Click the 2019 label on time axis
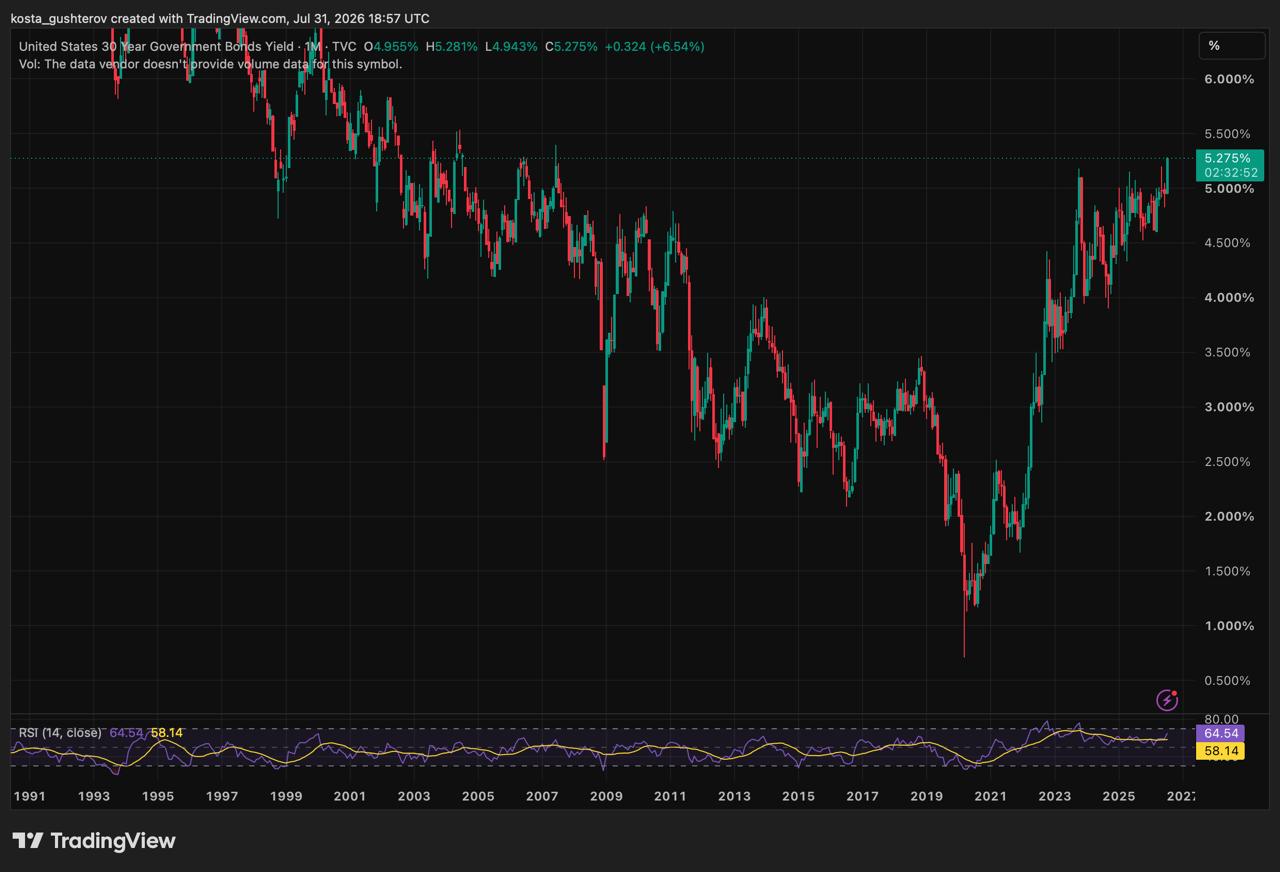1280x872 pixels. point(927,796)
